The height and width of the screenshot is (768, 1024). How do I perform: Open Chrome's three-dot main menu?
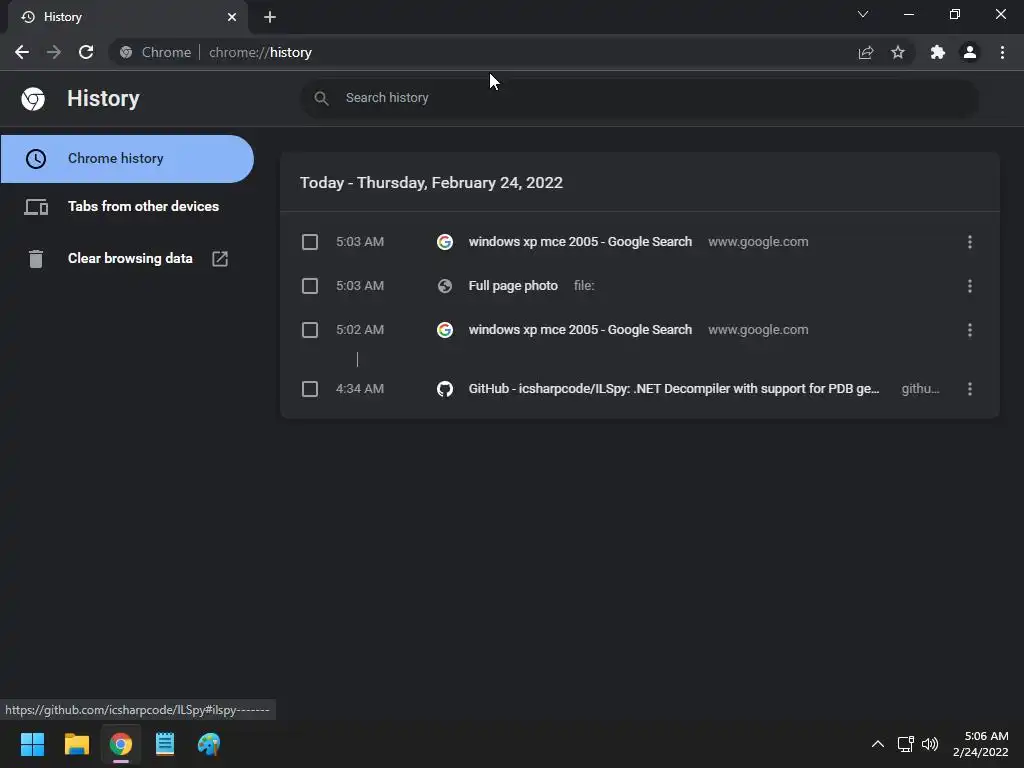(1002, 52)
